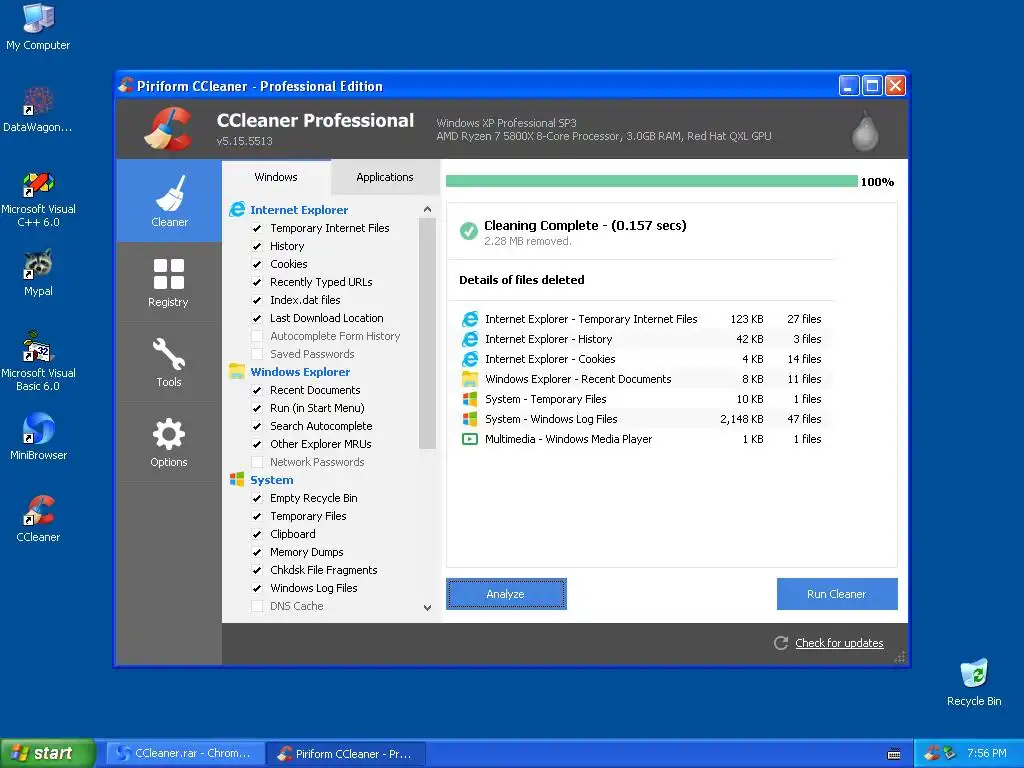Select System tree heading text
Viewport: 1024px width, 768px height.
coord(272,479)
